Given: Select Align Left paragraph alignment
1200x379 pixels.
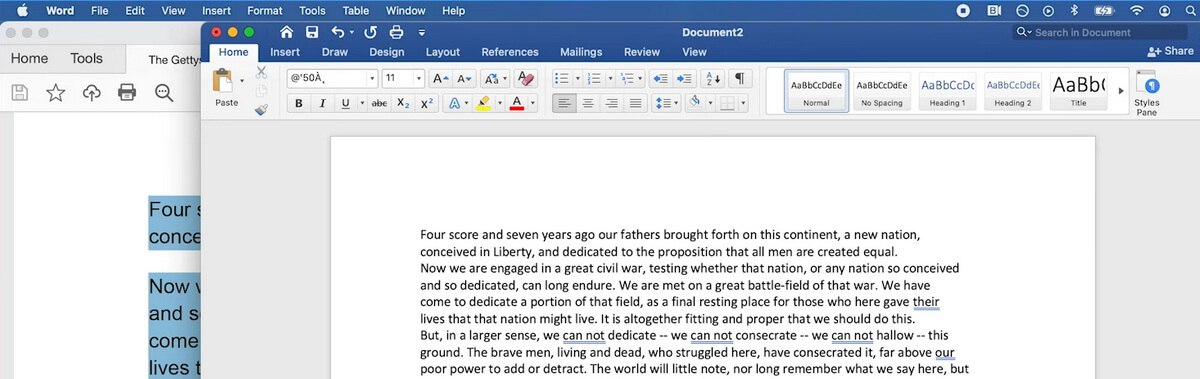Looking at the screenshot, I should tap(564, 103).
